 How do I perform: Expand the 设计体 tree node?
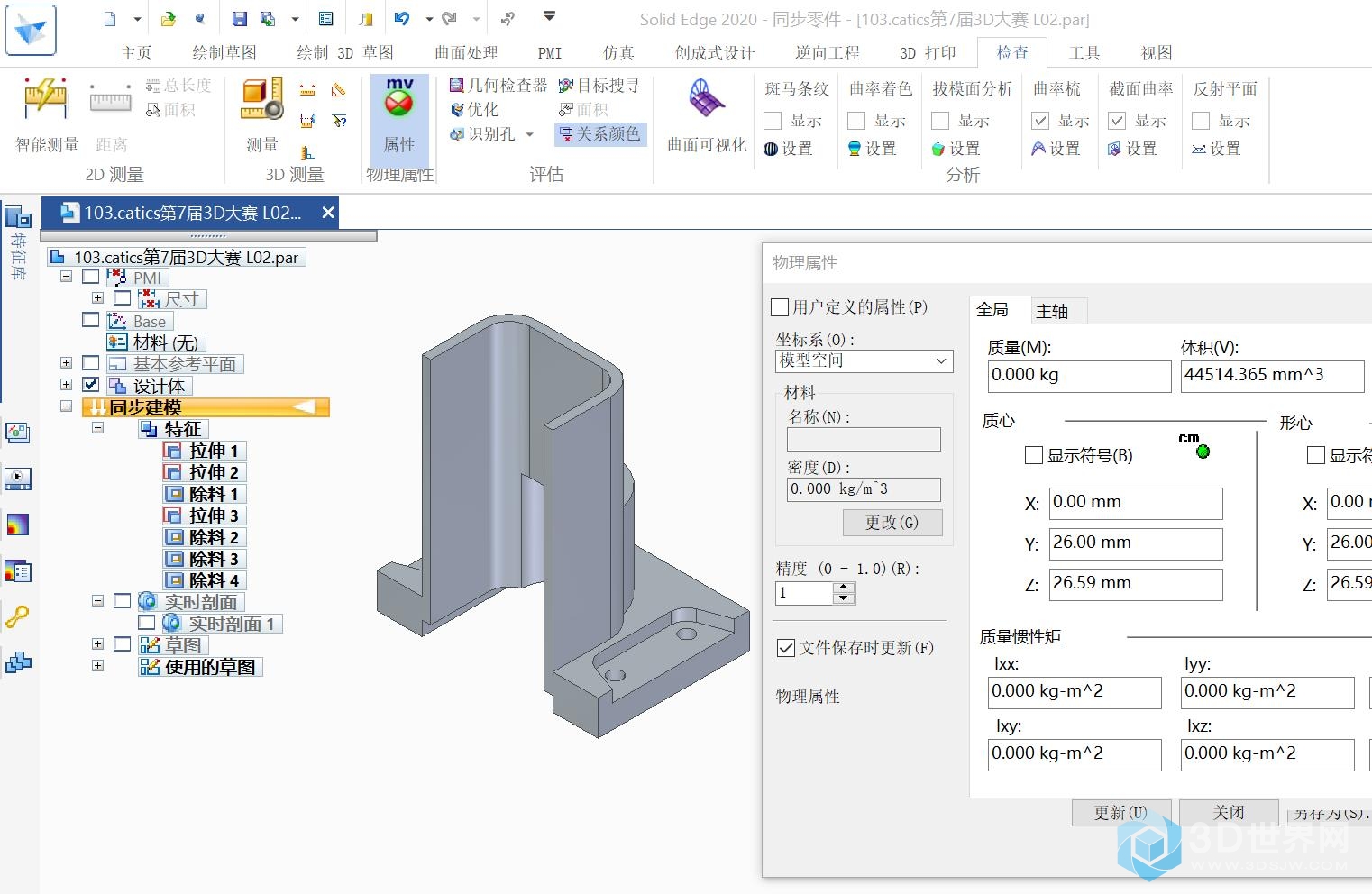pos(67,385)
